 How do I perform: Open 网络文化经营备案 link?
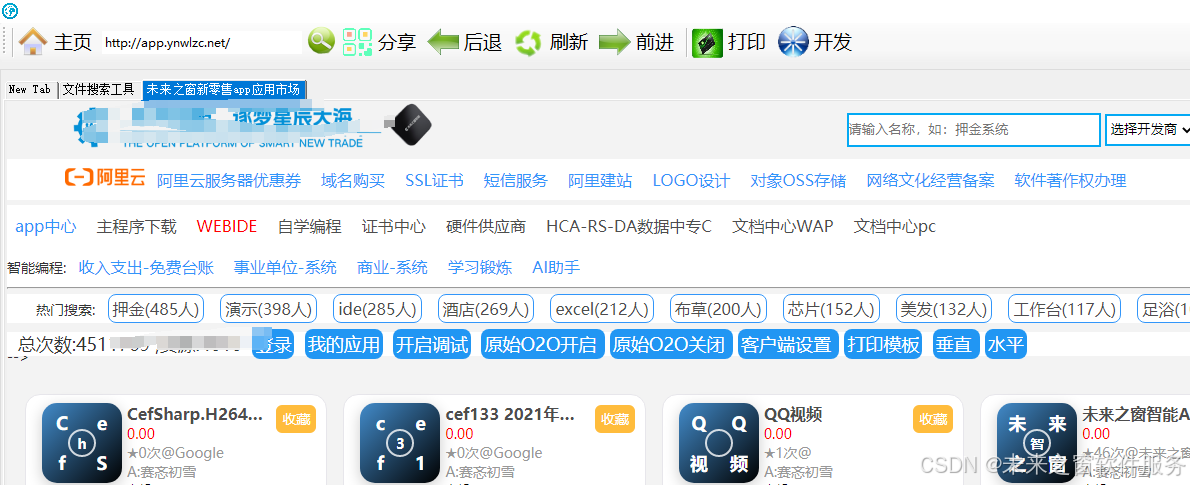(x=930, y=181)
